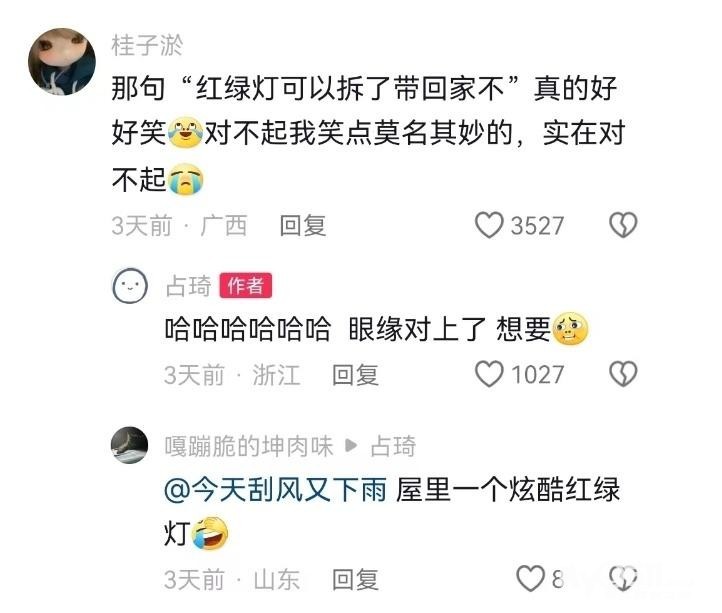The image size is (722, 613).
Task: Open 桂子淤's profile avatar
Action: 62,61
